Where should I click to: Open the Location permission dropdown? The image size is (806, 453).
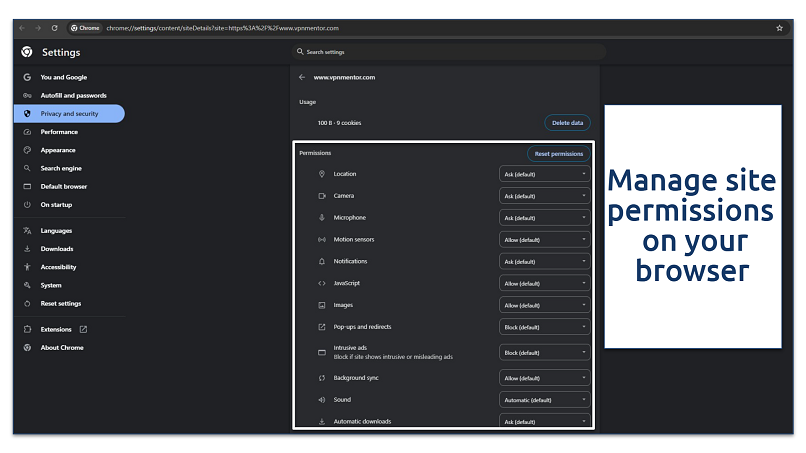pos(544,174)
